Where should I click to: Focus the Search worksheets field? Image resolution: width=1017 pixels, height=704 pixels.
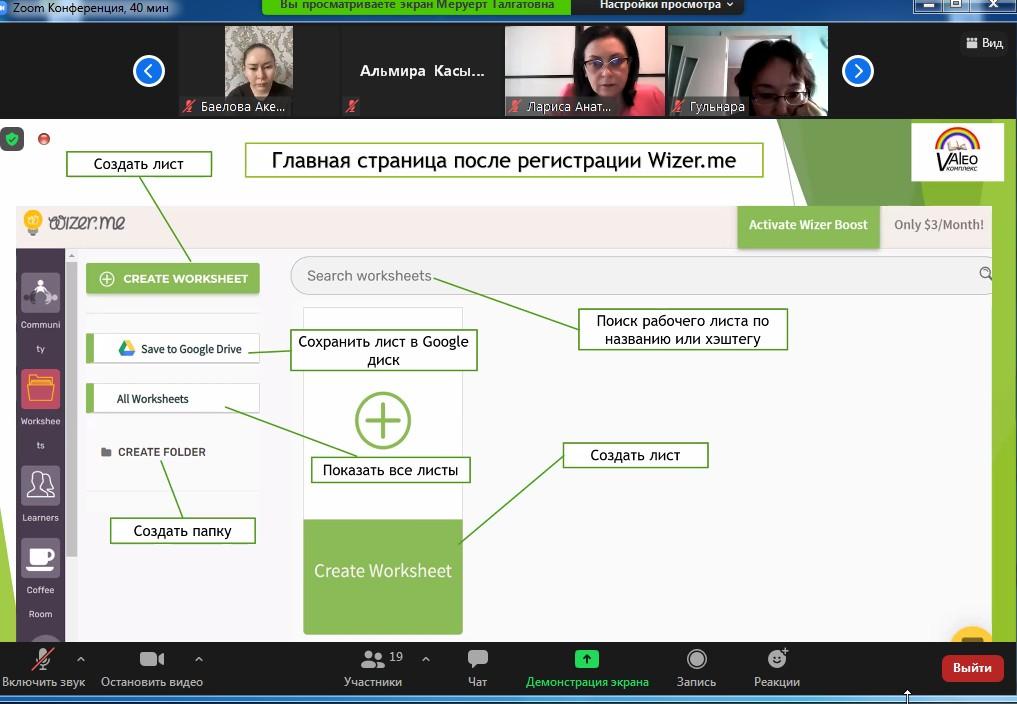point(641,276)
